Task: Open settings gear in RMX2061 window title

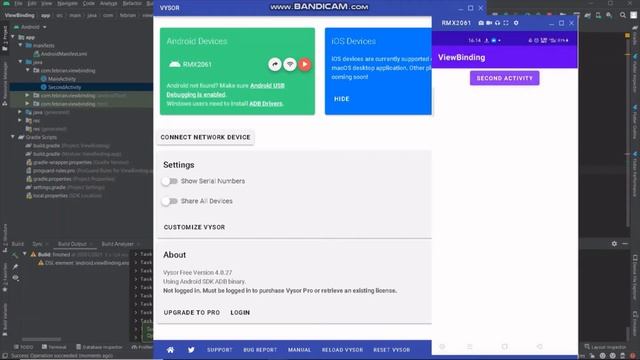Action: [x=516, y=23]
